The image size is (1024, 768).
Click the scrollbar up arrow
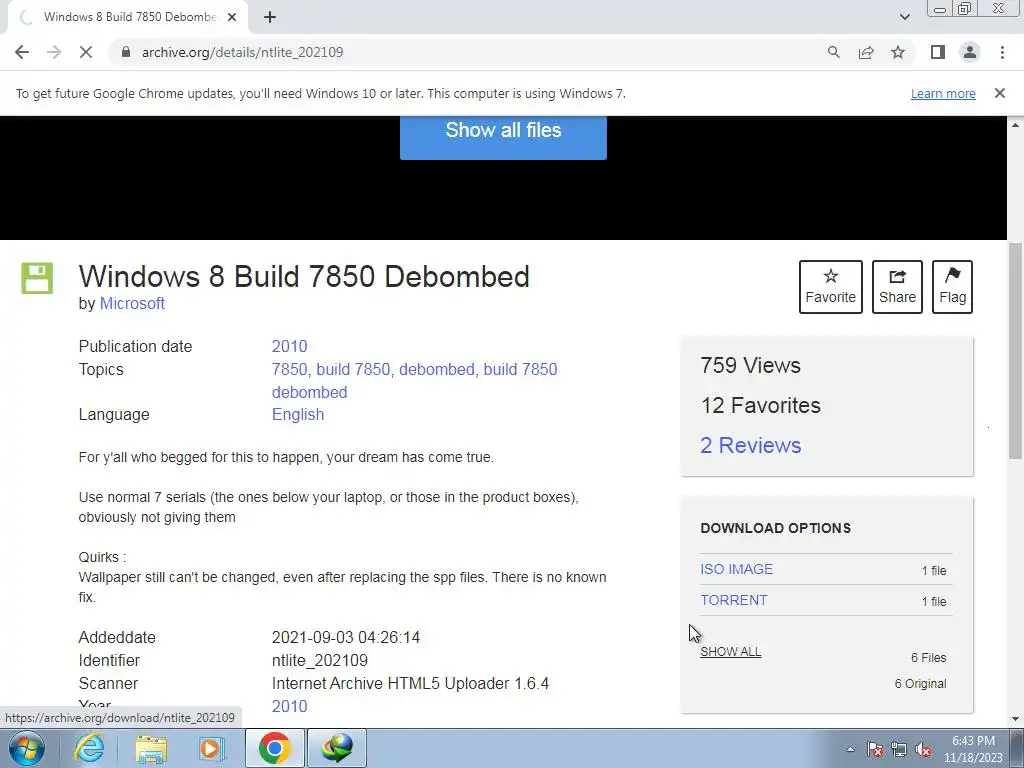click(x=1015, y=124)
